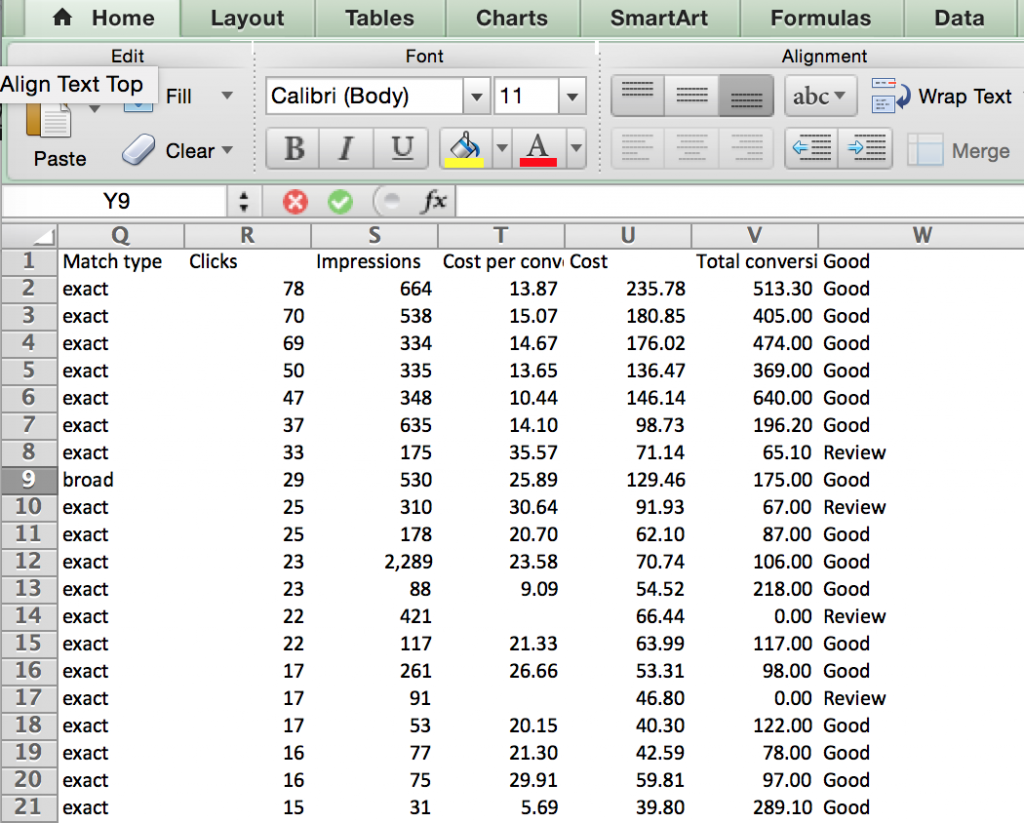Click the formula bar input
The width and height of the screenshot is (1024, 823).
(x=739, y=201)
